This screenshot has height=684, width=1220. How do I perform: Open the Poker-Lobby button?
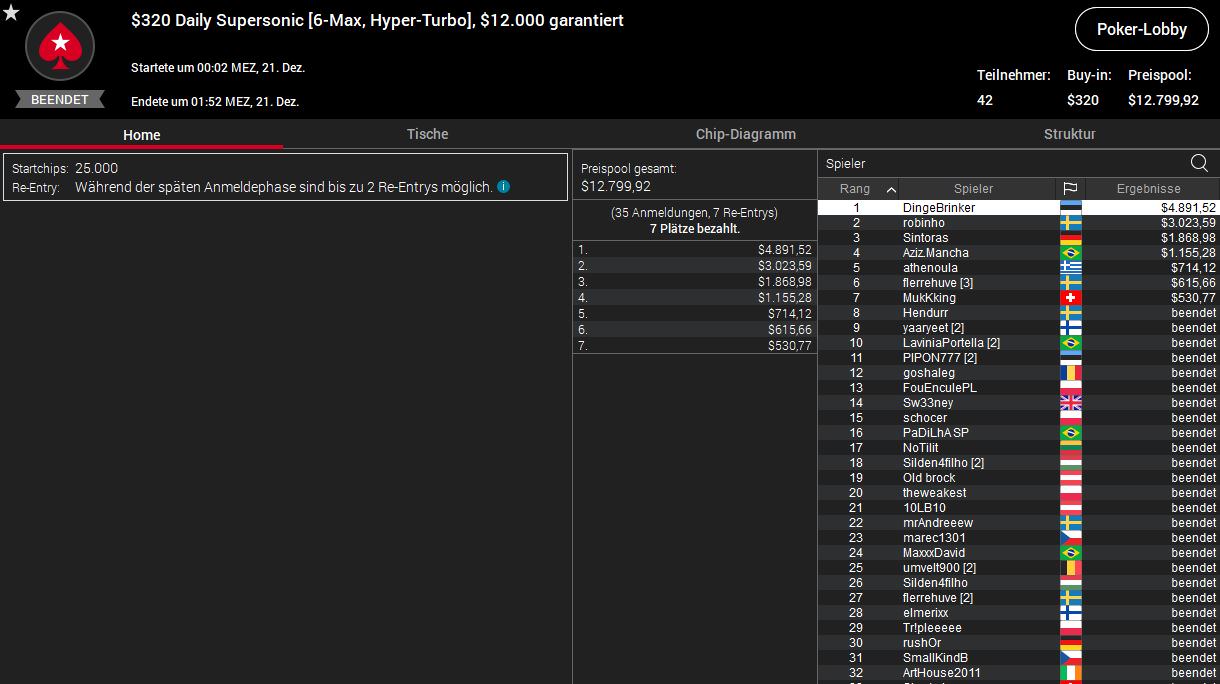point(1141,30)
